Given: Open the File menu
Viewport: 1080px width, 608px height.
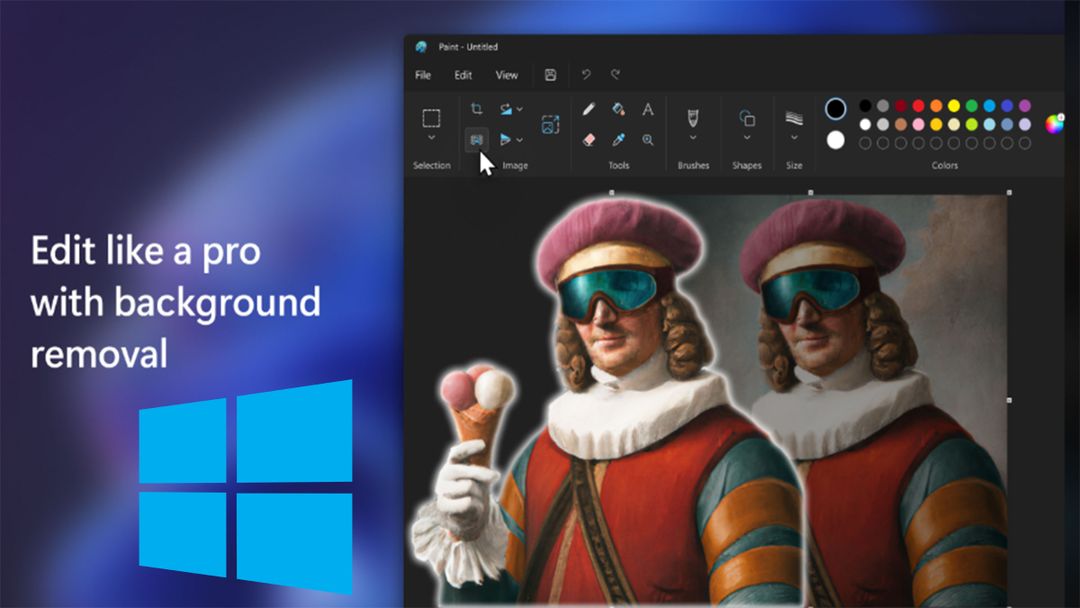Looking at the screenshot, I should point(422,75).
